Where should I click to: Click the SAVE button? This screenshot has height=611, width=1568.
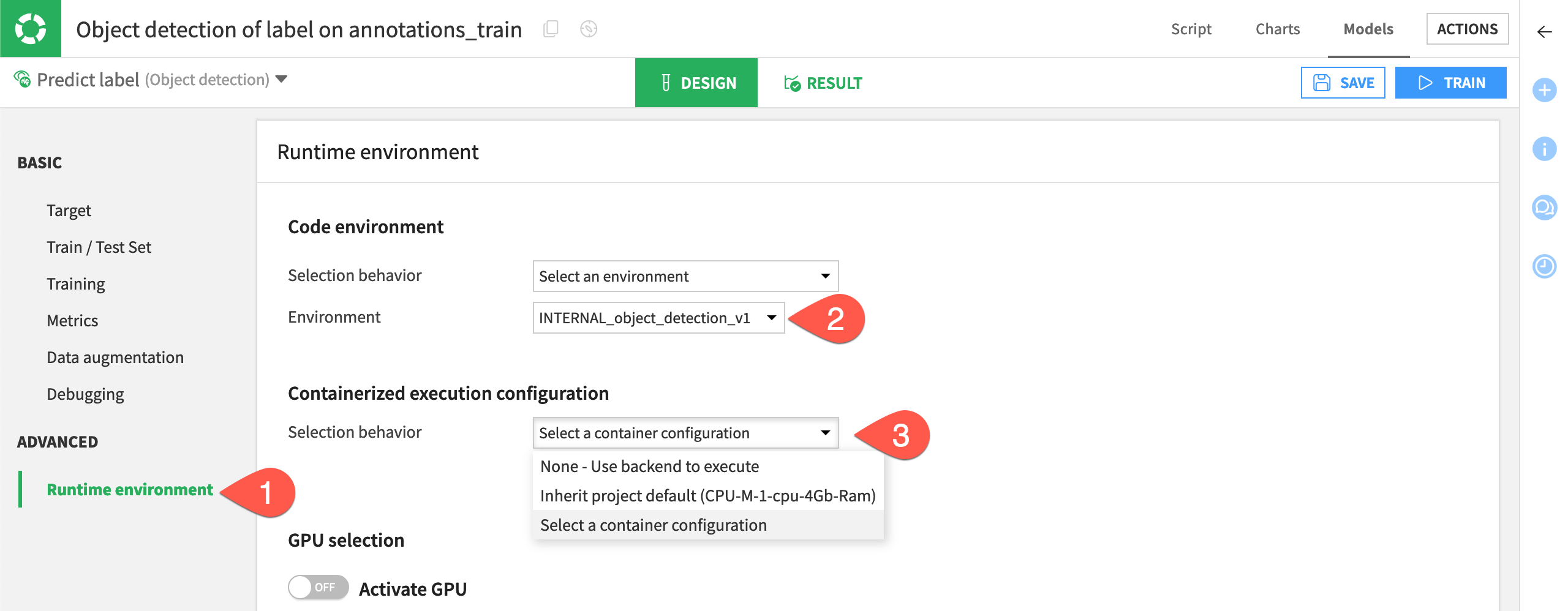(1343, 83)
